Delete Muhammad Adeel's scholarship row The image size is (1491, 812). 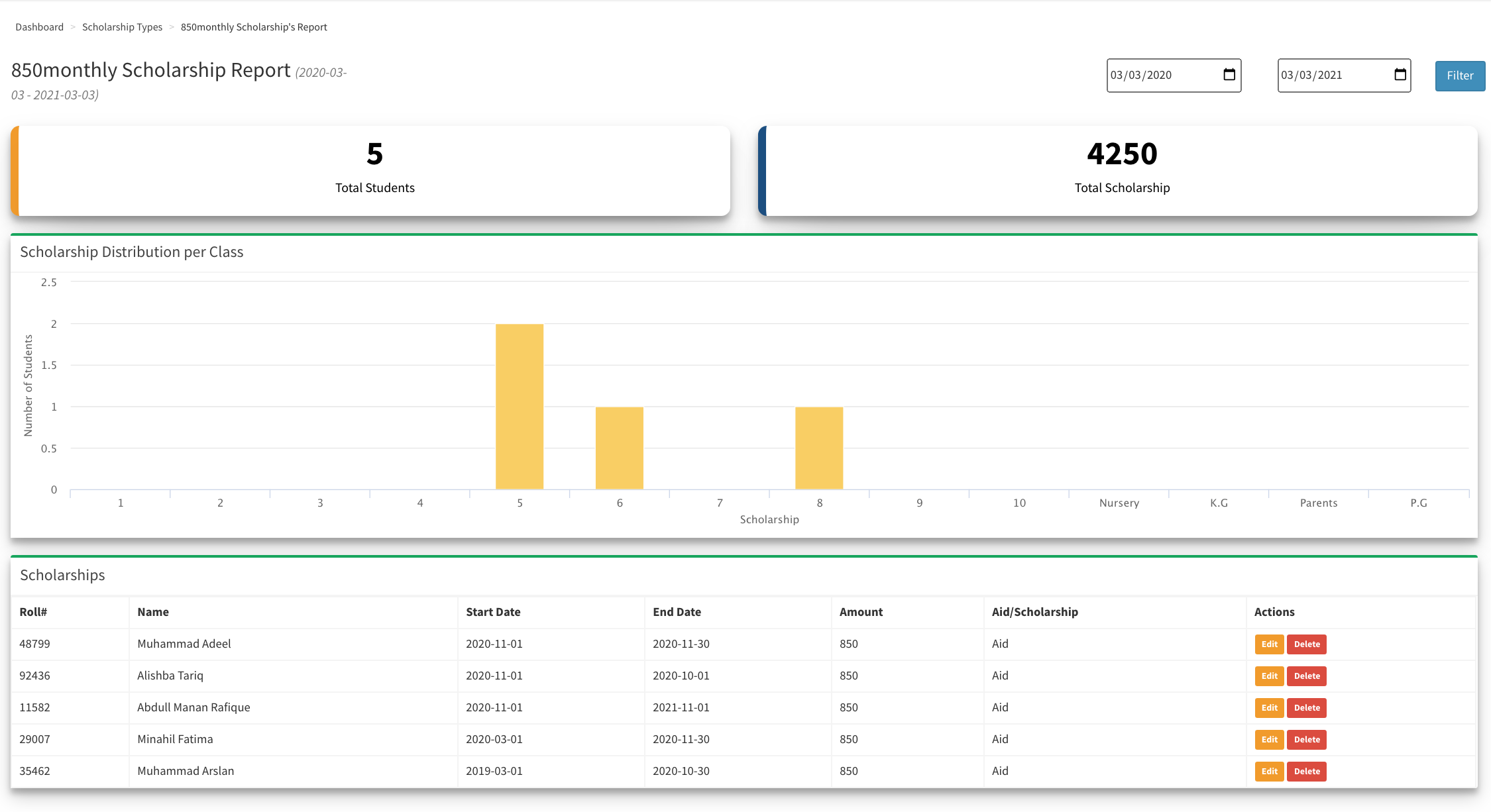point(1306,644)
